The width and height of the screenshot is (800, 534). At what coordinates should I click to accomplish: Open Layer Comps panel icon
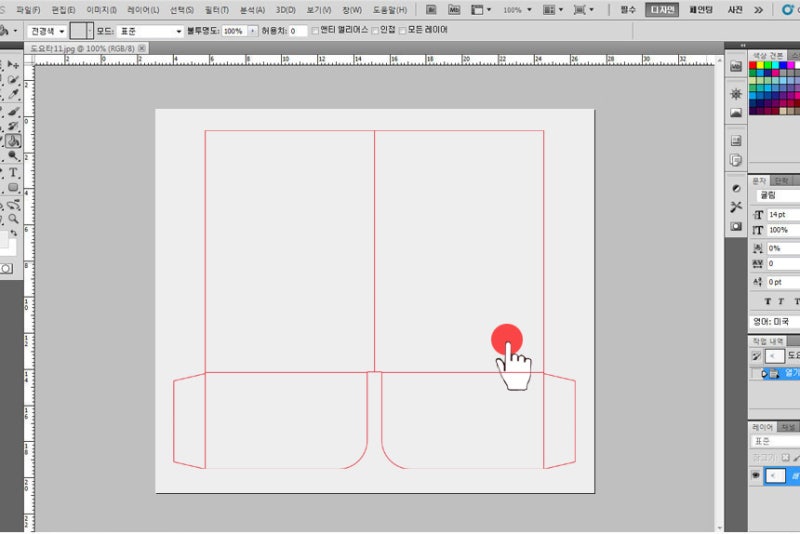pos(736,141)
